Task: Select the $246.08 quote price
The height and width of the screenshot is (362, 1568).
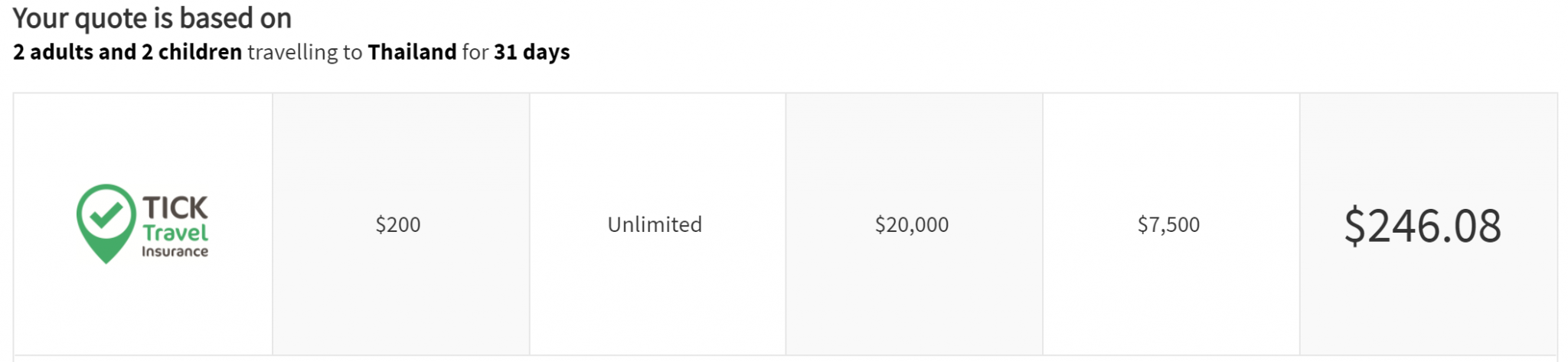Action: point(1423,226)
